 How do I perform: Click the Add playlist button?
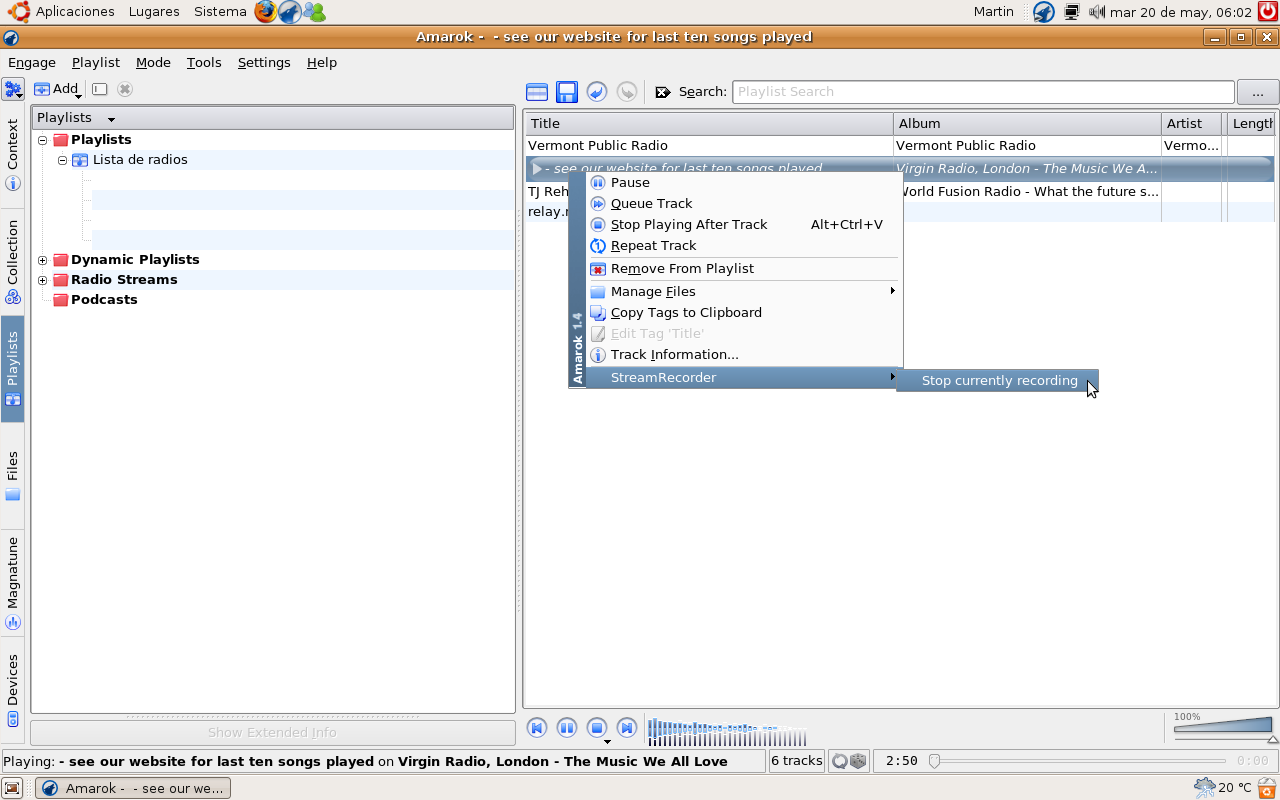click(57, 89)
